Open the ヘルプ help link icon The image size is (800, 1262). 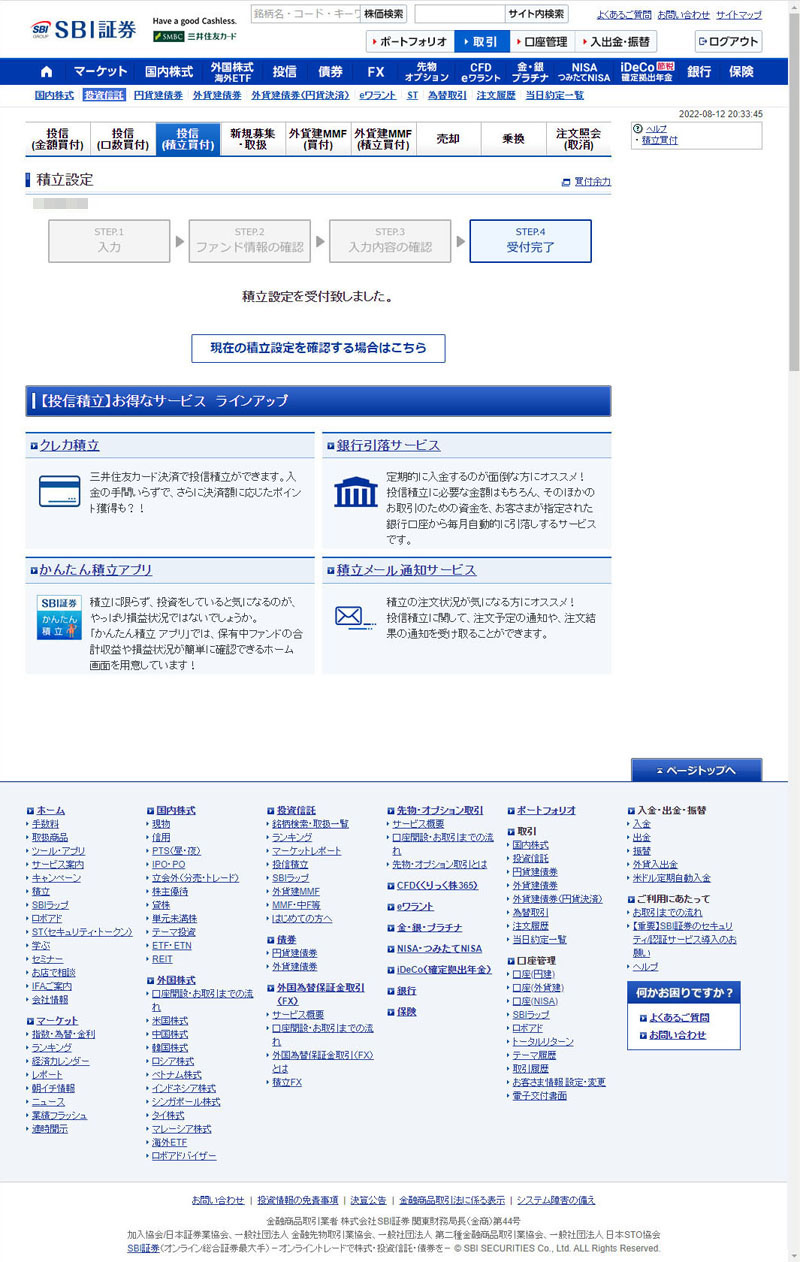(638, 129)
